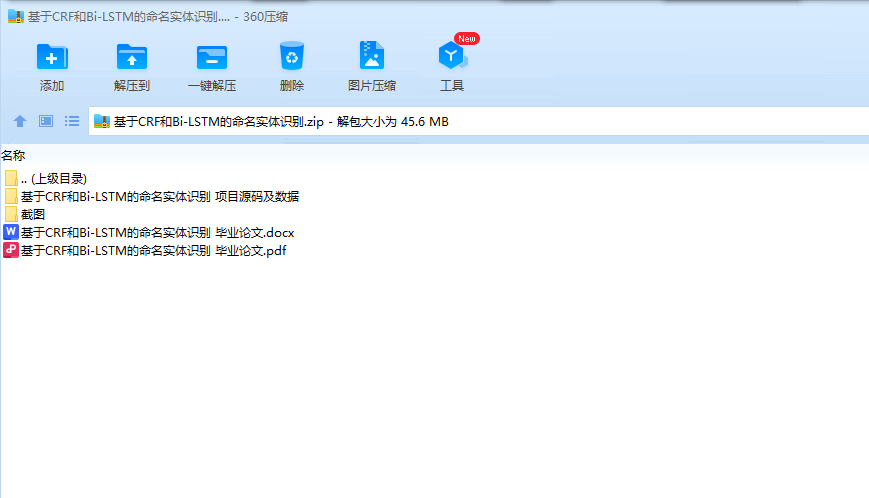Go up one level with arrow icon
This screenshot has height=498, width=869.
(x=20, y=121)
